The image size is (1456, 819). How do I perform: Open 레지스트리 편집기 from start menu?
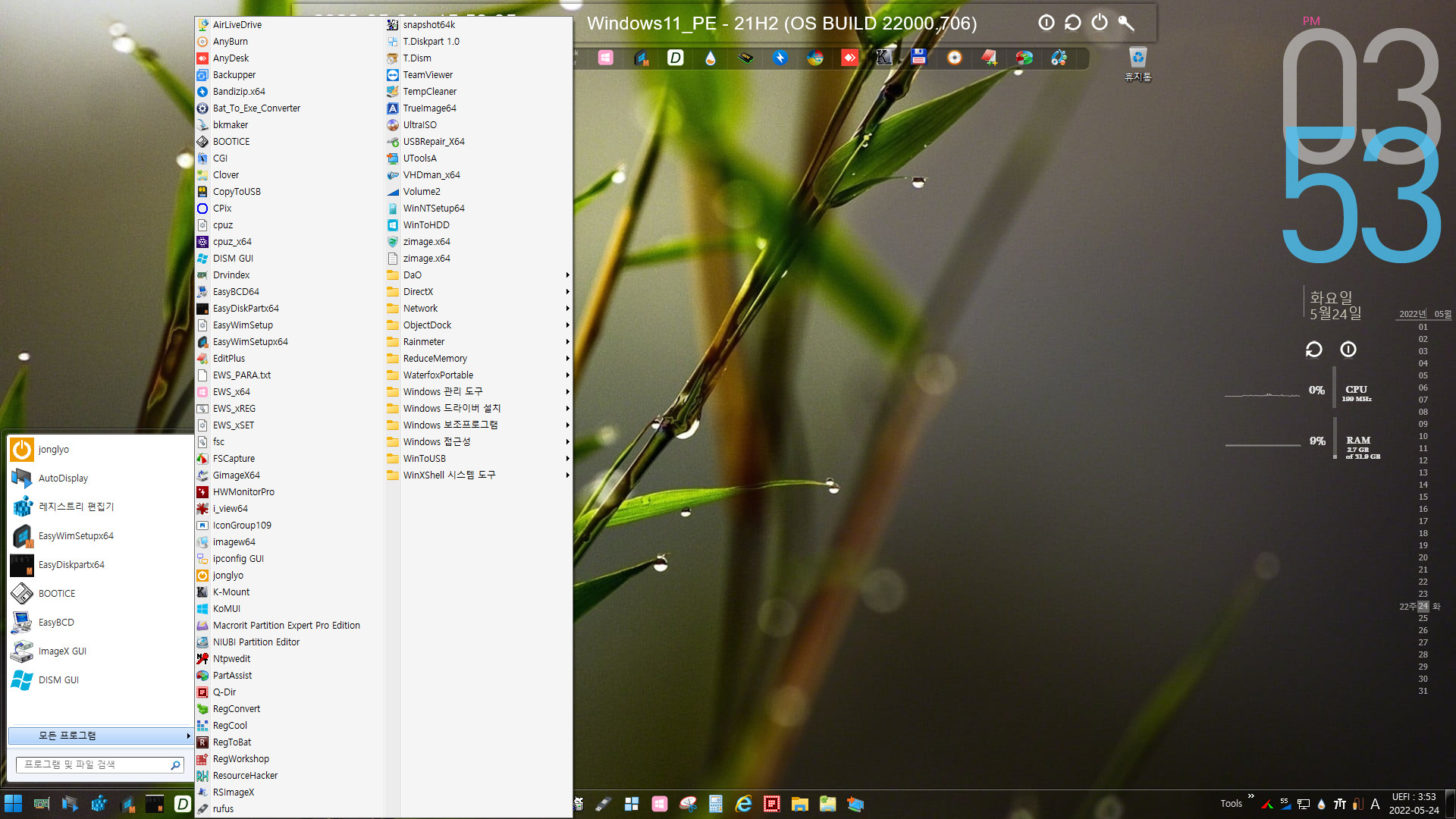tap(100, 507)
